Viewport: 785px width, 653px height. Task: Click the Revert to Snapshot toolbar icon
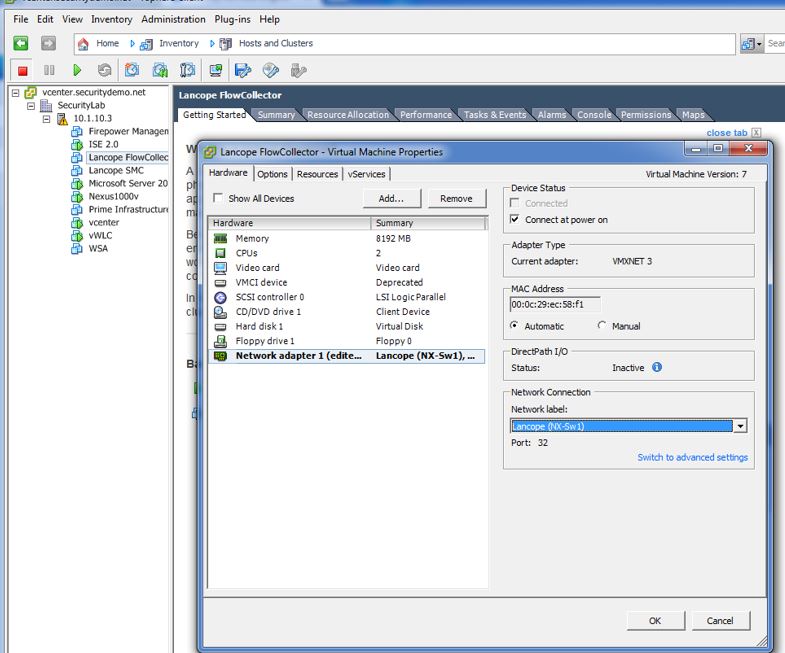tap(160, 70)
